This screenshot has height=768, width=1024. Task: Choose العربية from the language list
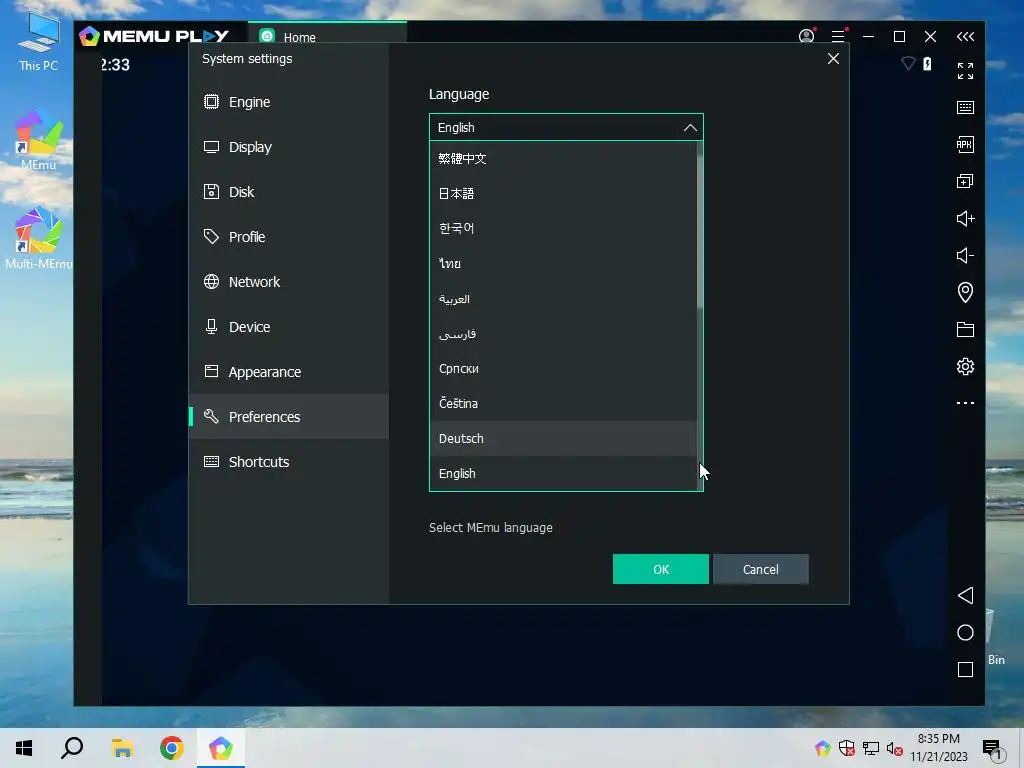[x=563, y=298]
